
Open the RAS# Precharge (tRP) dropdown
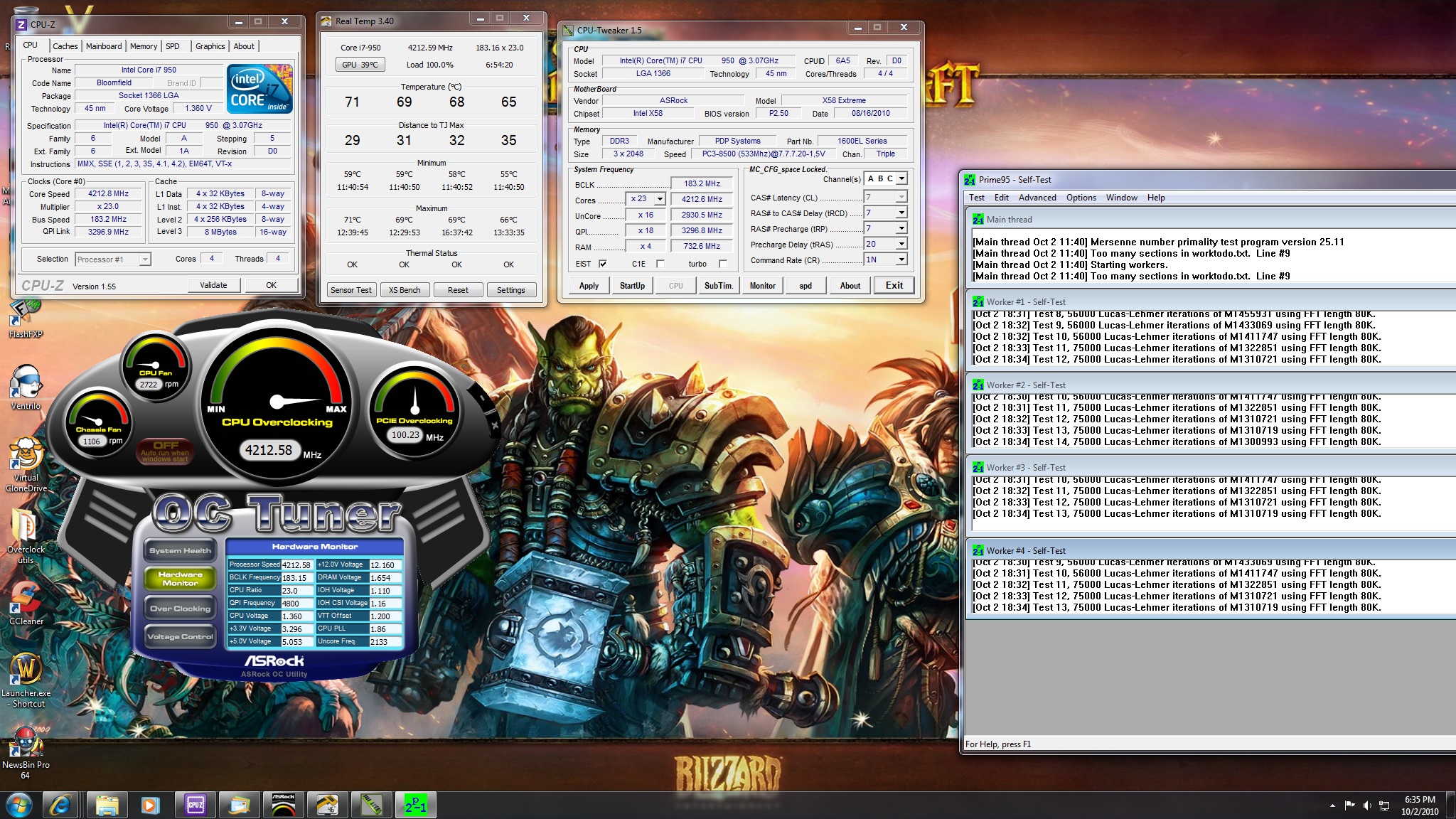[x=901, y=228]
